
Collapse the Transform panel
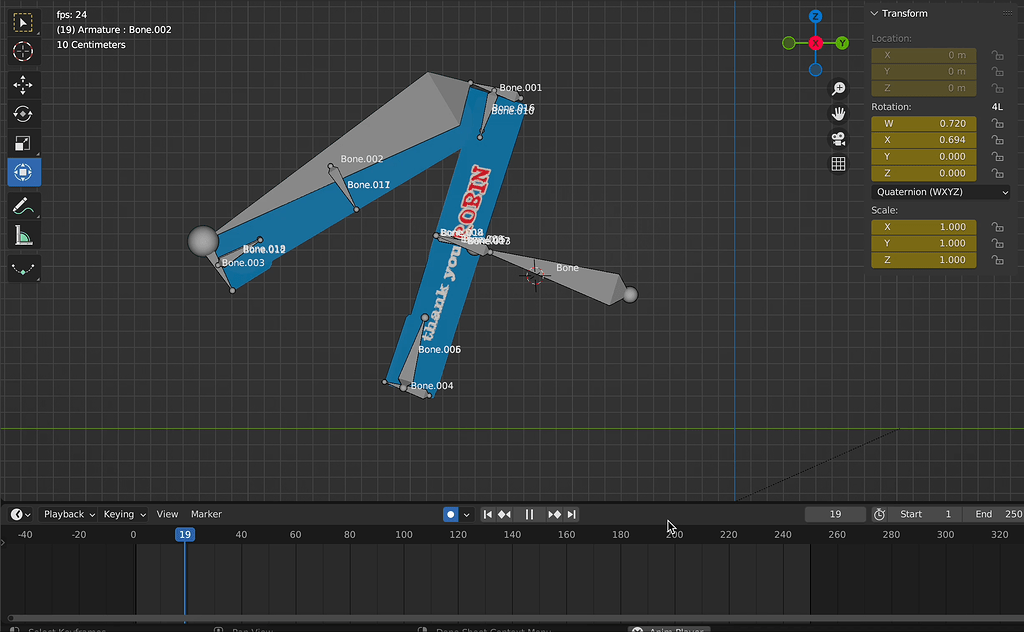874,13
